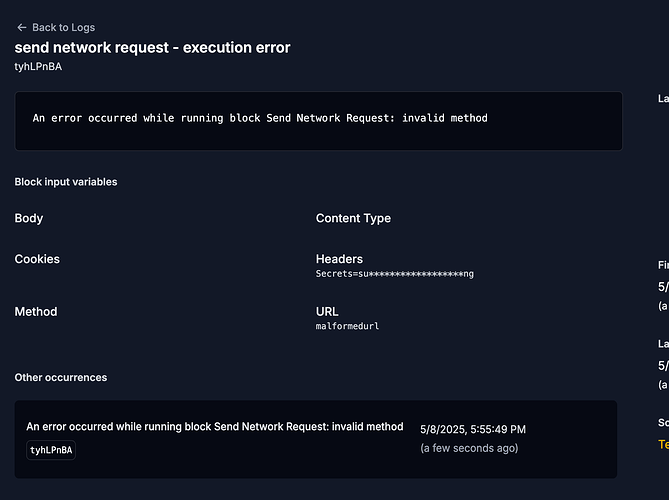Click the tyhLPnBA badge in the occurrence row
This screenshot has width=669, height=500.
coord(51,450)
